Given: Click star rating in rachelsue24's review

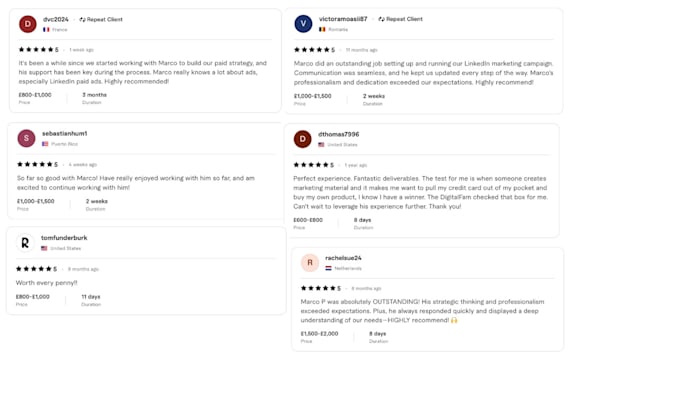Looking at the screenshot, I should pyautogui.click(x=321, y=288).
